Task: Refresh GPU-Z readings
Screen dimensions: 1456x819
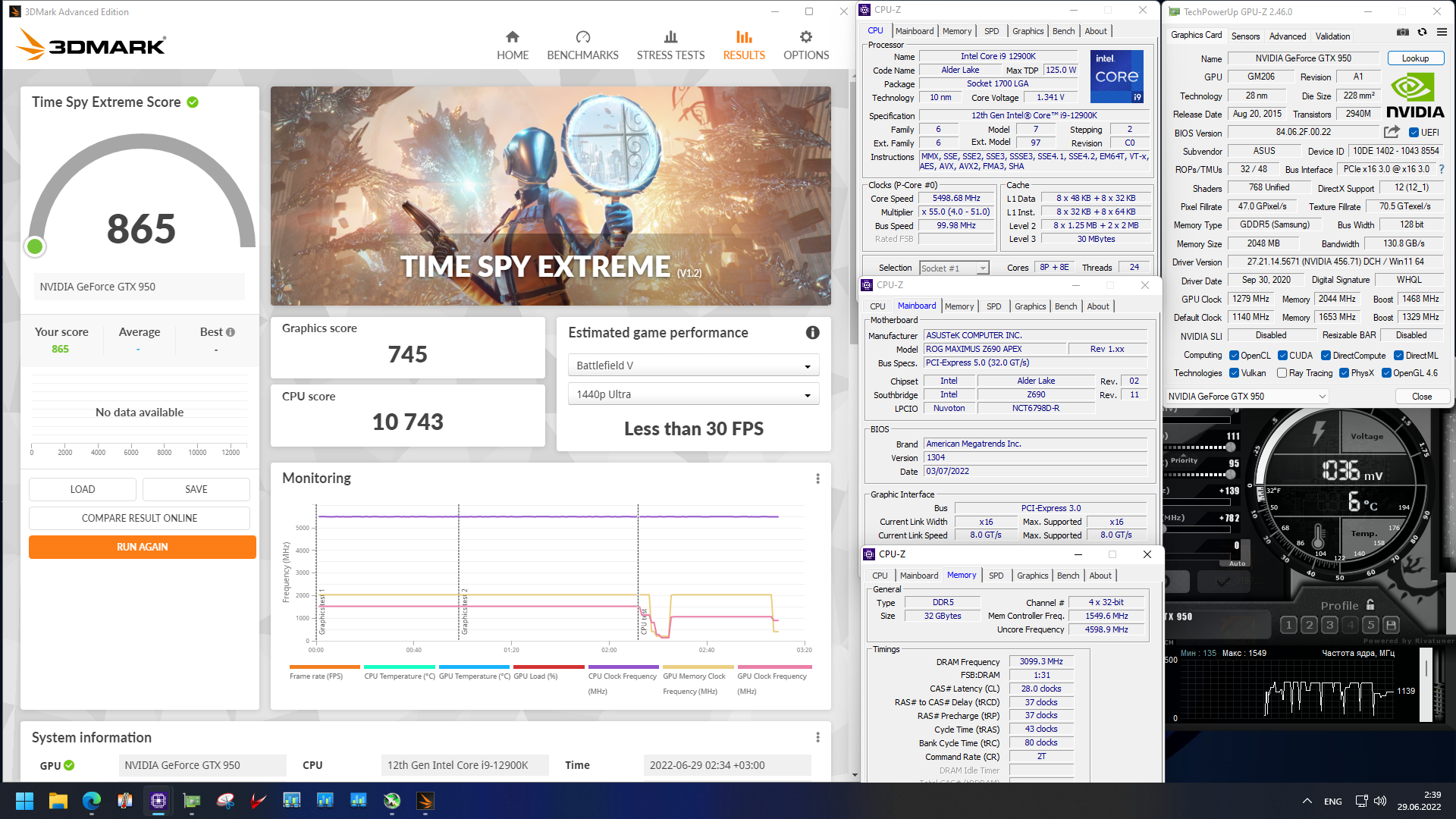Action: 1422,32
